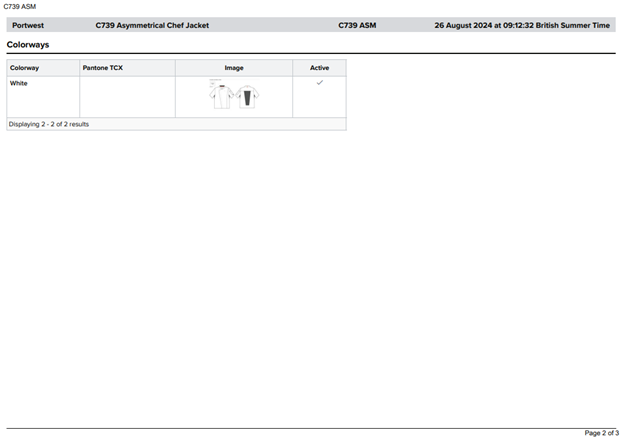Click the Portwest brand name in header
The width and height of the screenshot is (624, 440).
click(x=27, y=25)
